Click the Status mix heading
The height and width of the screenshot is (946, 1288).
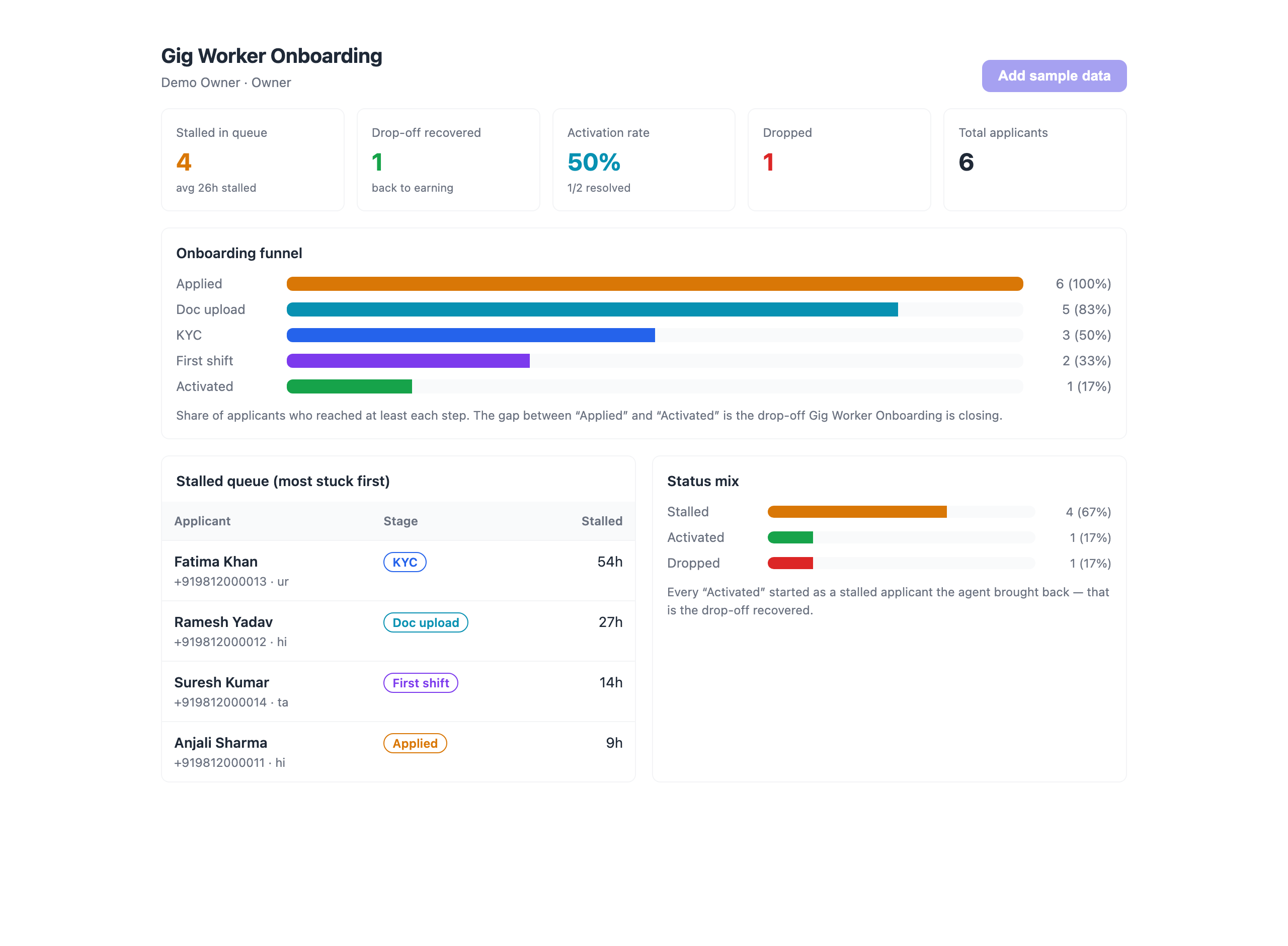coord(702,481)
